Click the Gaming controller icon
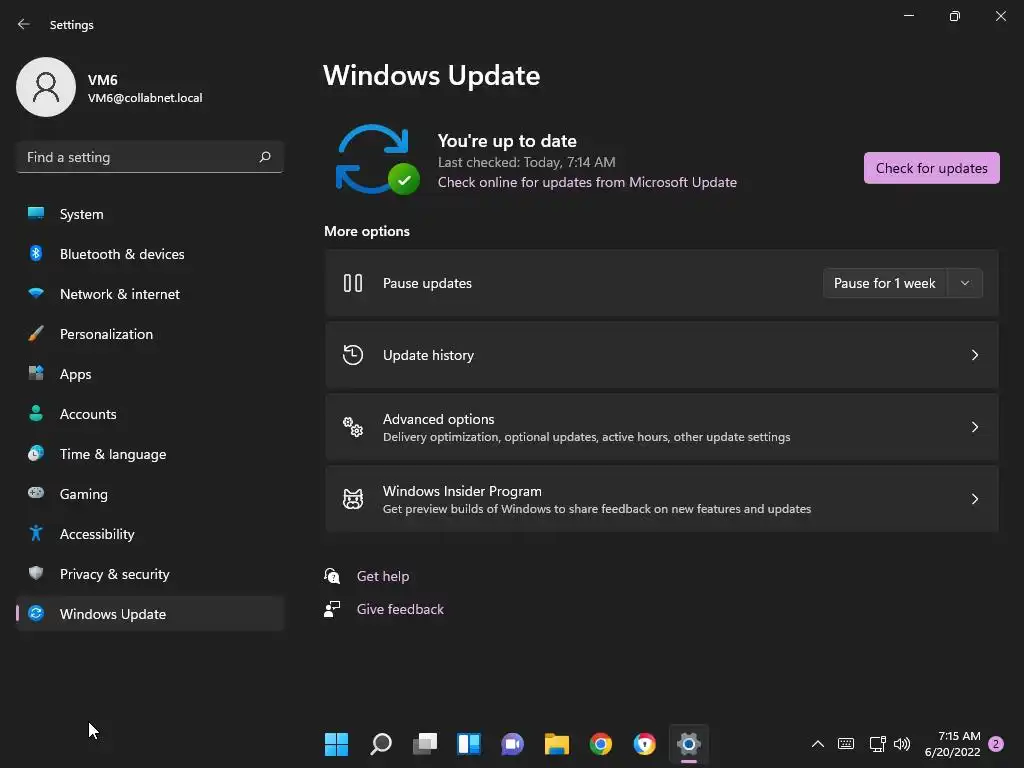Screen dimensions: 1024x768 coord(36,493)
